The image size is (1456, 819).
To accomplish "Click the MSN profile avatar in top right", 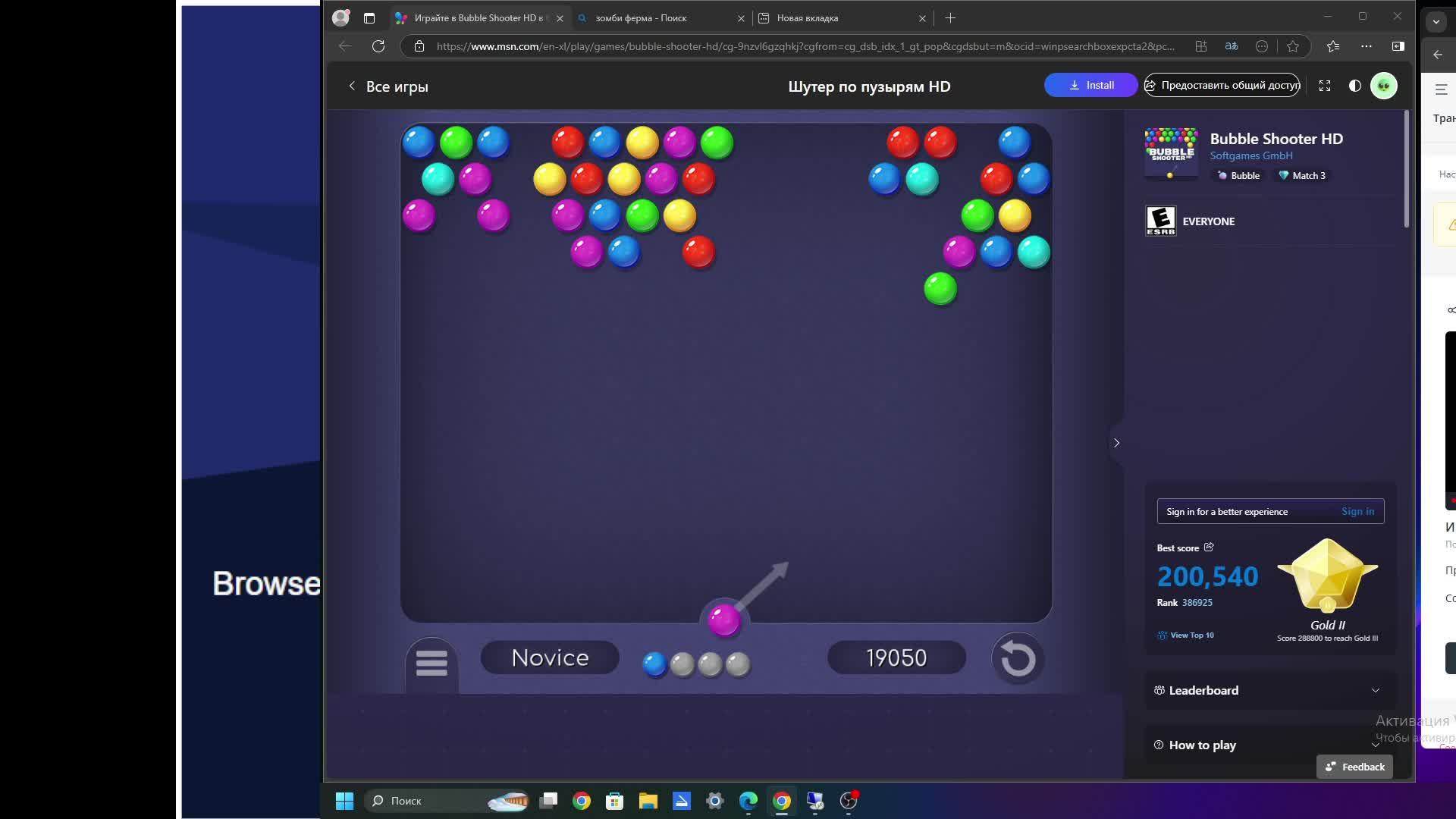I will 1385,86.
